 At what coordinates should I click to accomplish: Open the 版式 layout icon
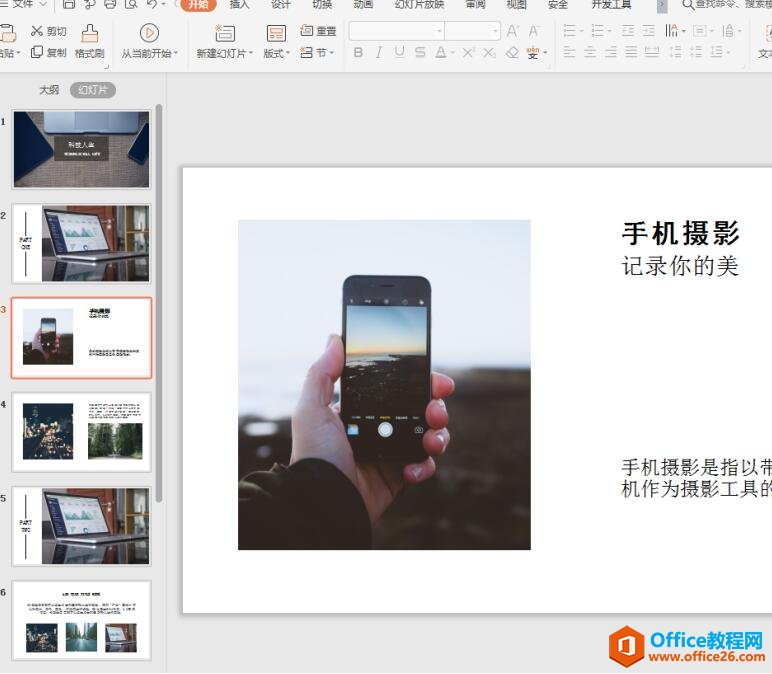click(276, 33)
